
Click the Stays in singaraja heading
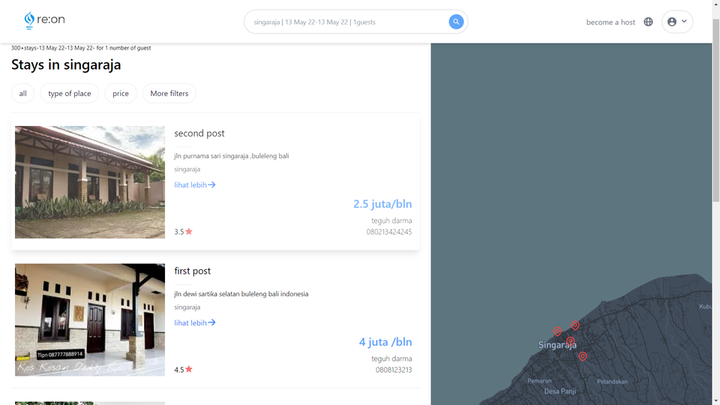click(x=66, y=65)
